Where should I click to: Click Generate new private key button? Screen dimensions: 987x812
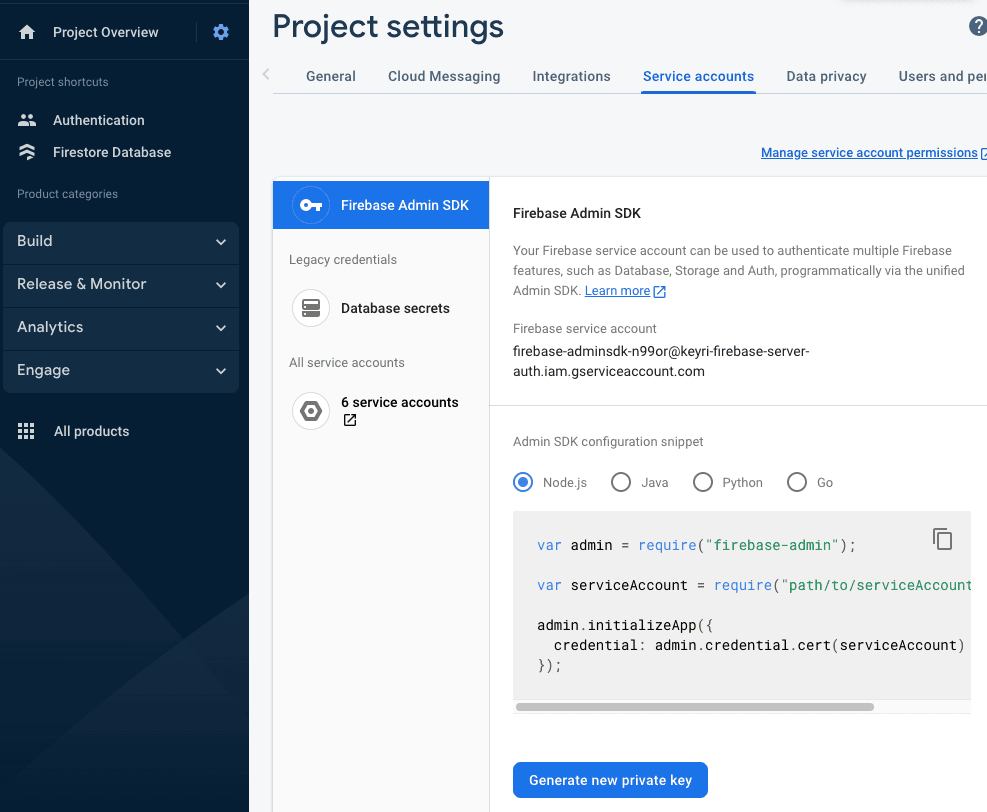click(610, 781)
